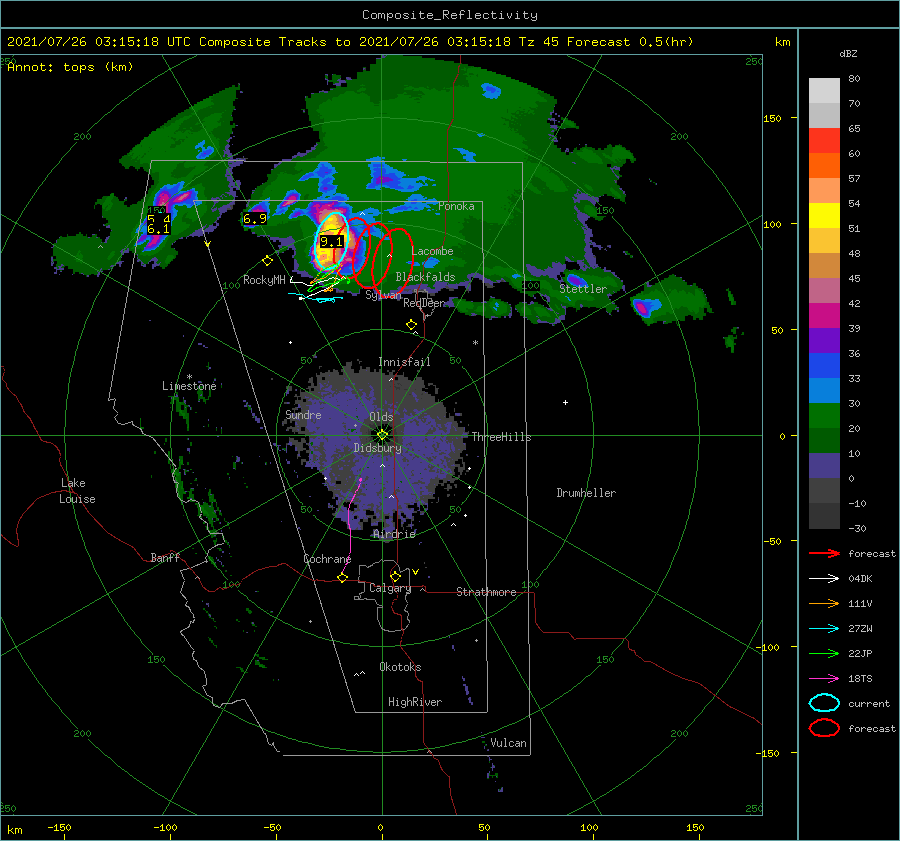
Task: Click the HighRiver town label
Action: click(x=415, y=702)
